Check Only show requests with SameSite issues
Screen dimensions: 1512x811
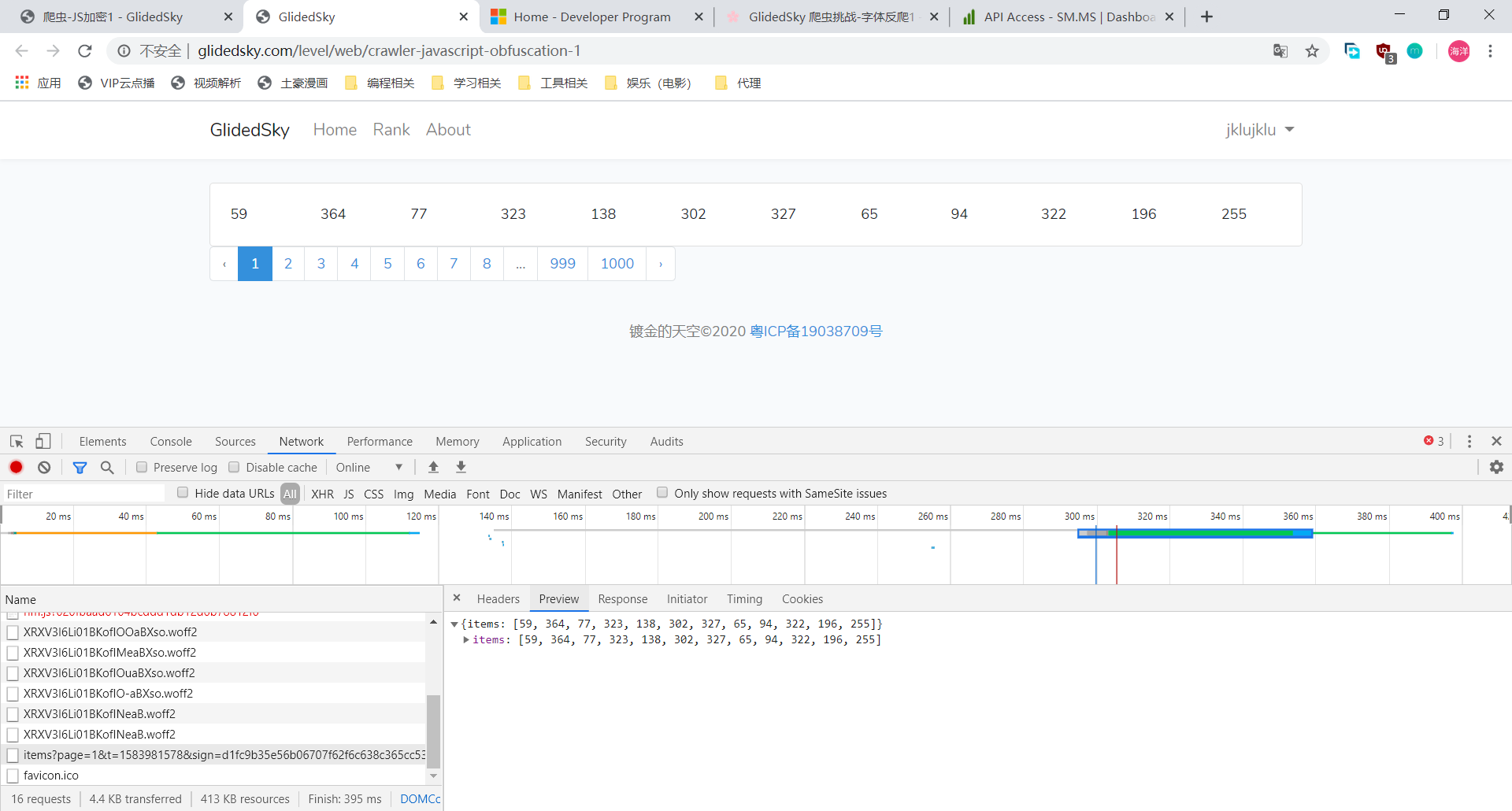tap(662, 492)
